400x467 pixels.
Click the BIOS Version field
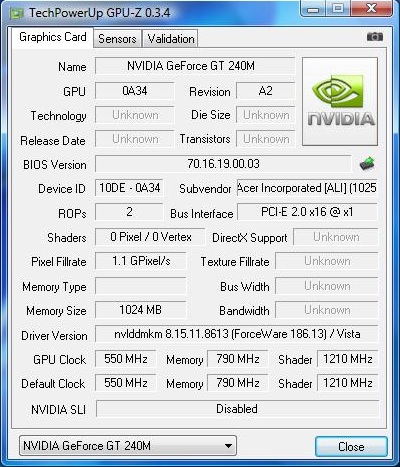[x=223, y=164]
